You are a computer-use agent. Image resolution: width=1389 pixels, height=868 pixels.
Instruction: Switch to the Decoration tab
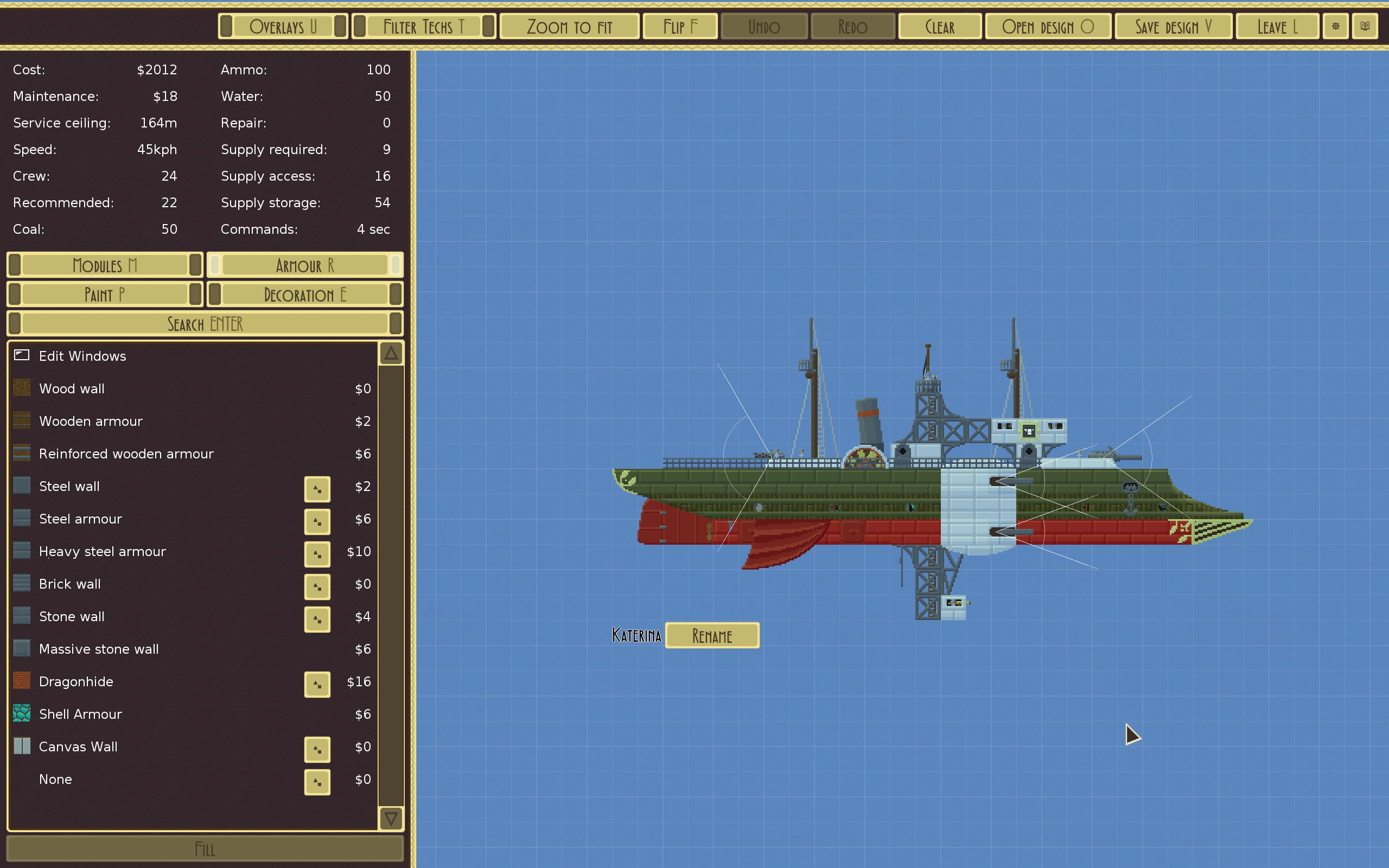tap(305, 295)
